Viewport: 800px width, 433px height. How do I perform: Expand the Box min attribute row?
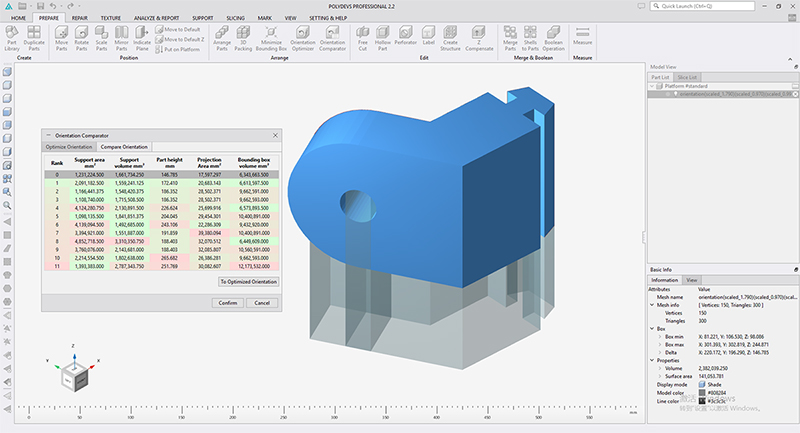[660, 337]
